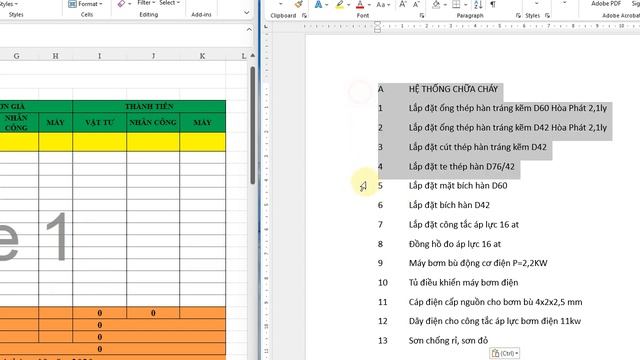This screenshot has height=360, width=640.
Task: Select Excel column I header
Action: pos(100,56)
